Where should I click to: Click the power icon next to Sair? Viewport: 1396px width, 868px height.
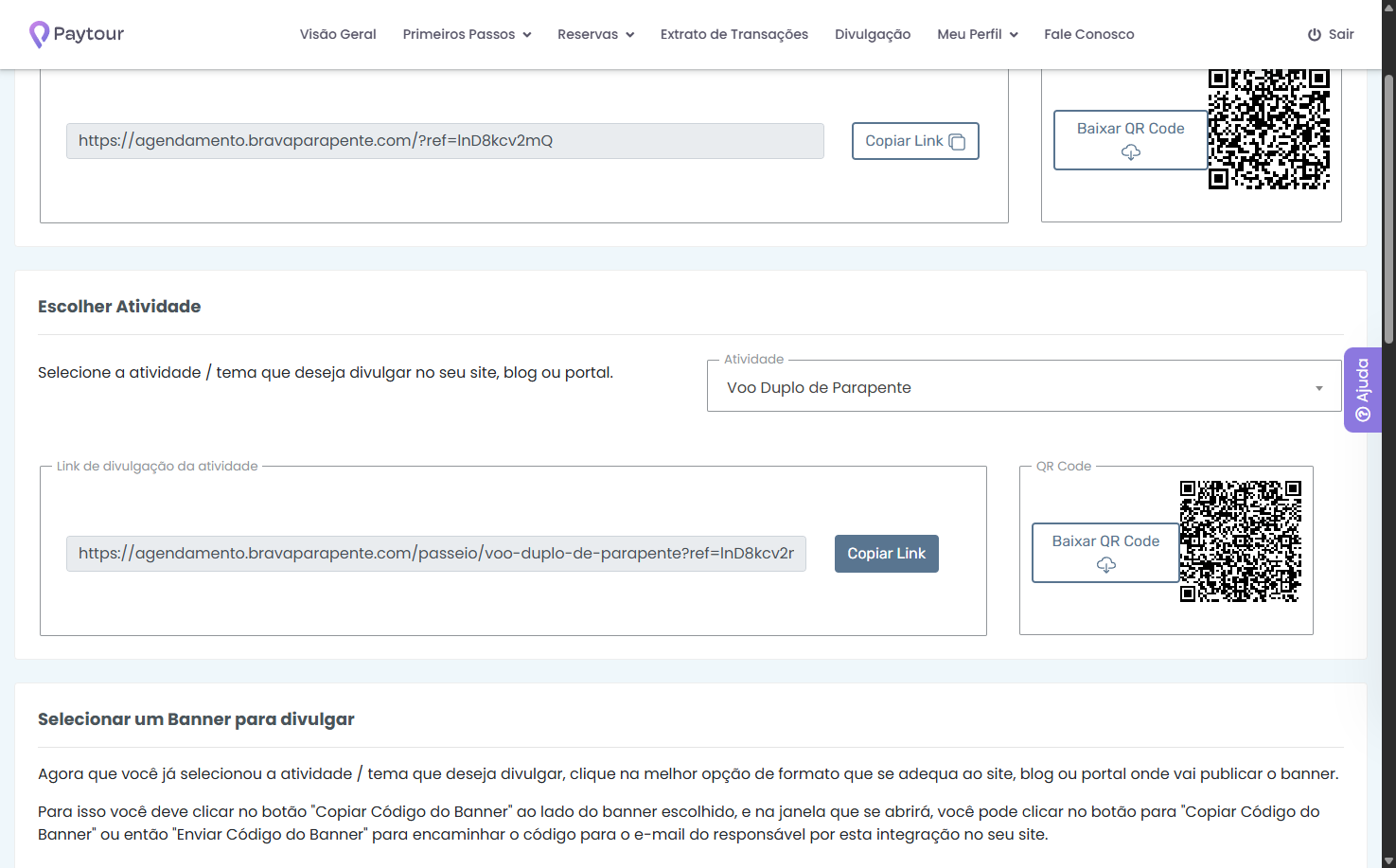(1315, 34)
